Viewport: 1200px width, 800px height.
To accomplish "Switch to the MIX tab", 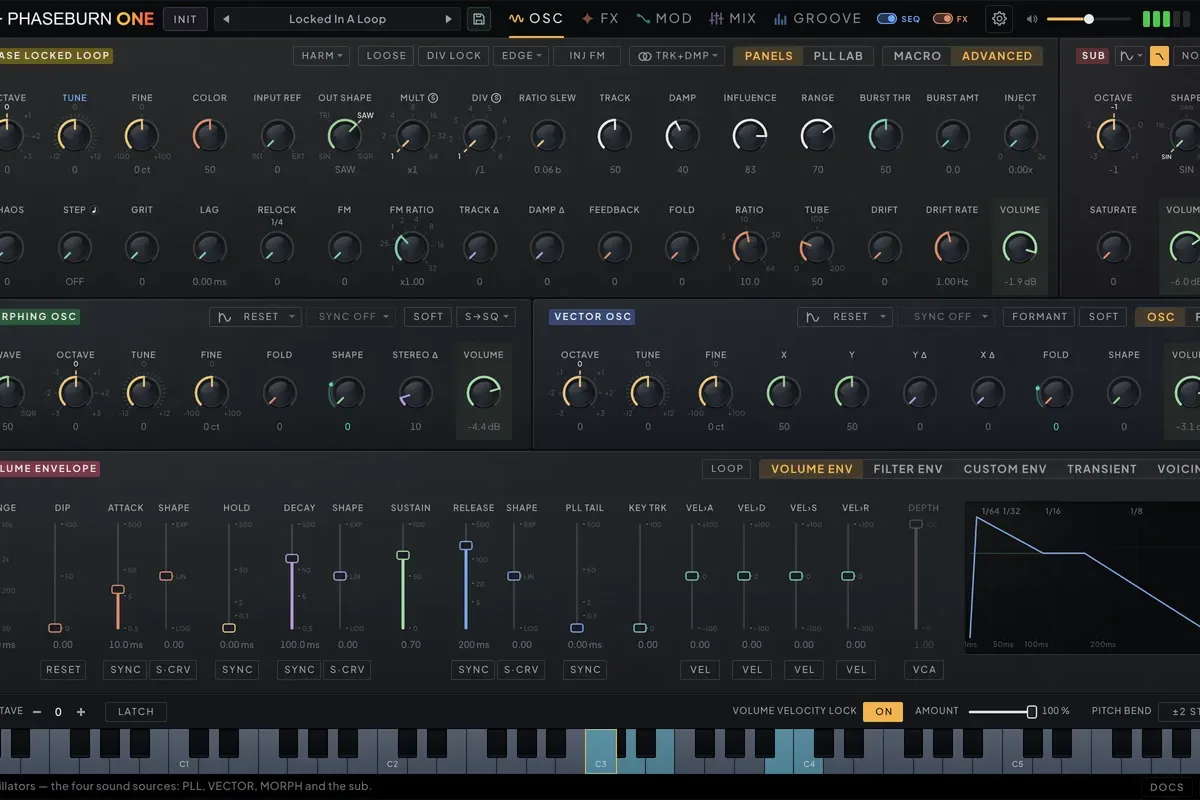I will 733,19.
